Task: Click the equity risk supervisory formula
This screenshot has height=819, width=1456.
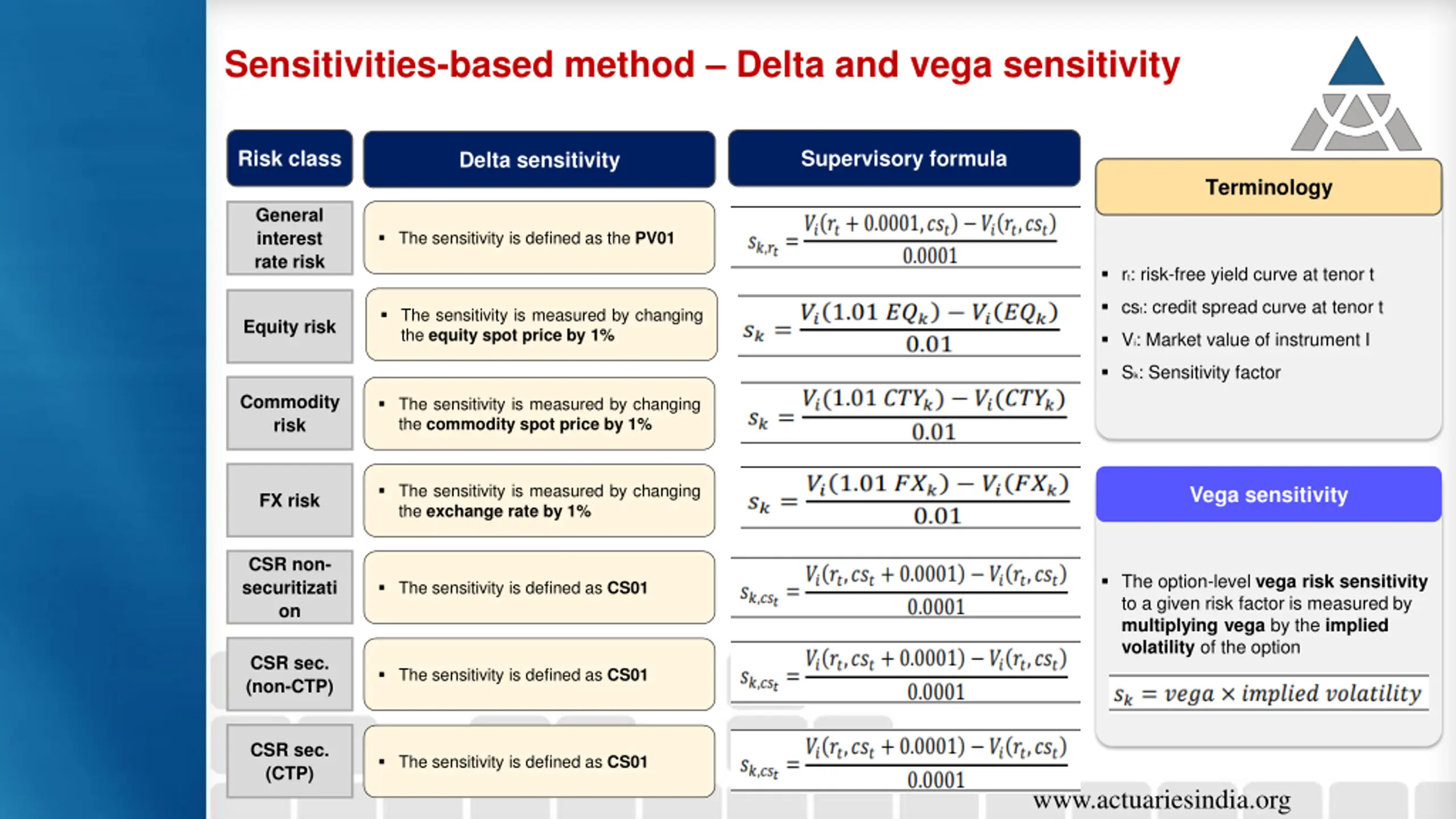Action: pyautogui.click(x=909, y=327)
